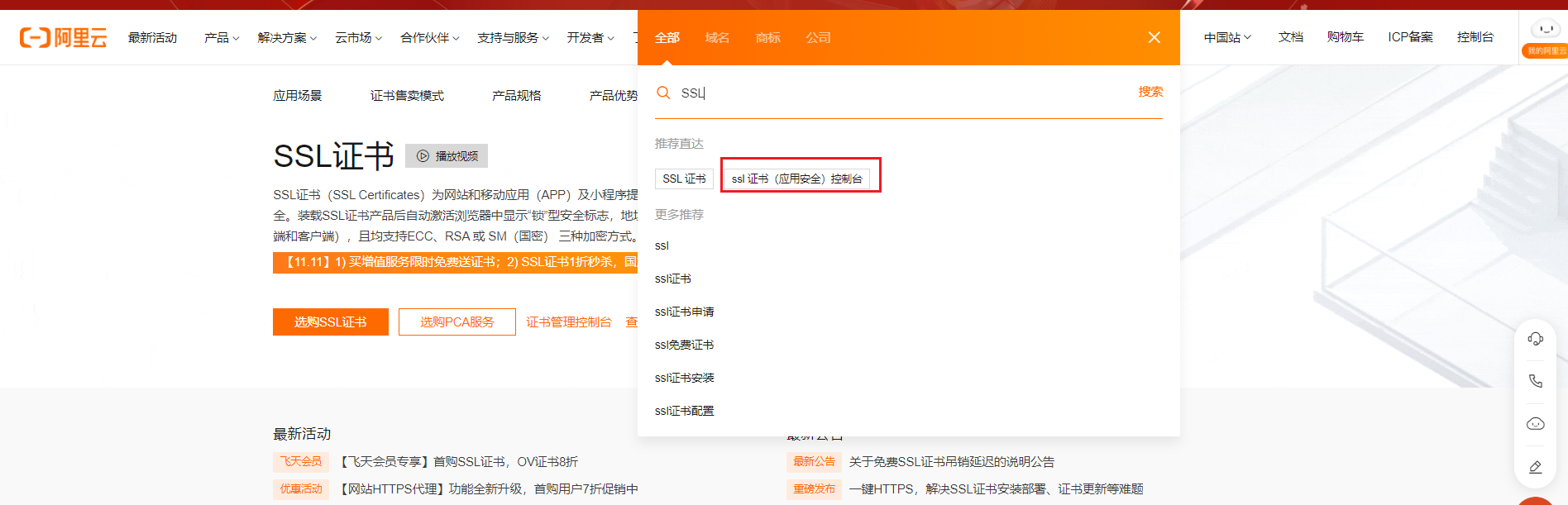This screenshot has width=1568, height=505.
Task: Expand the 产品 dropdown menu
Action: (222, 38)
